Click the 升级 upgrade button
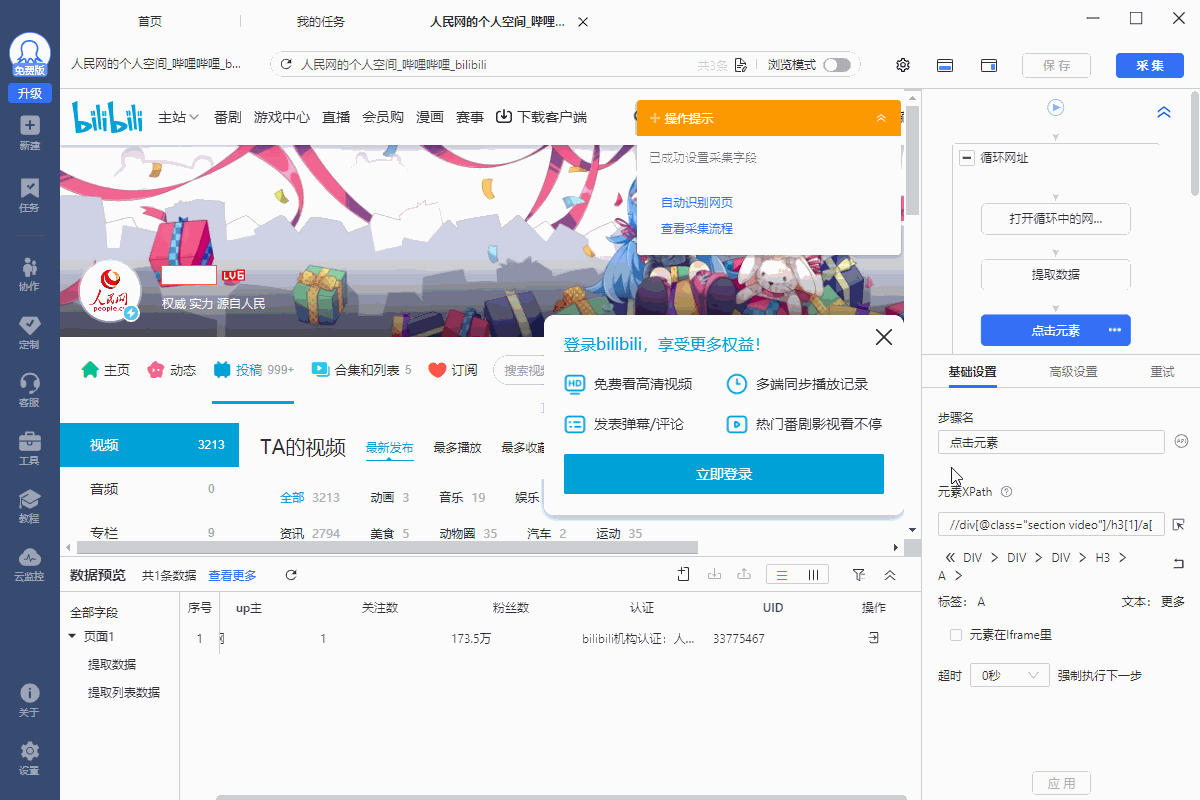Viewport: 1200px width, 800px height. pos(29,93)
